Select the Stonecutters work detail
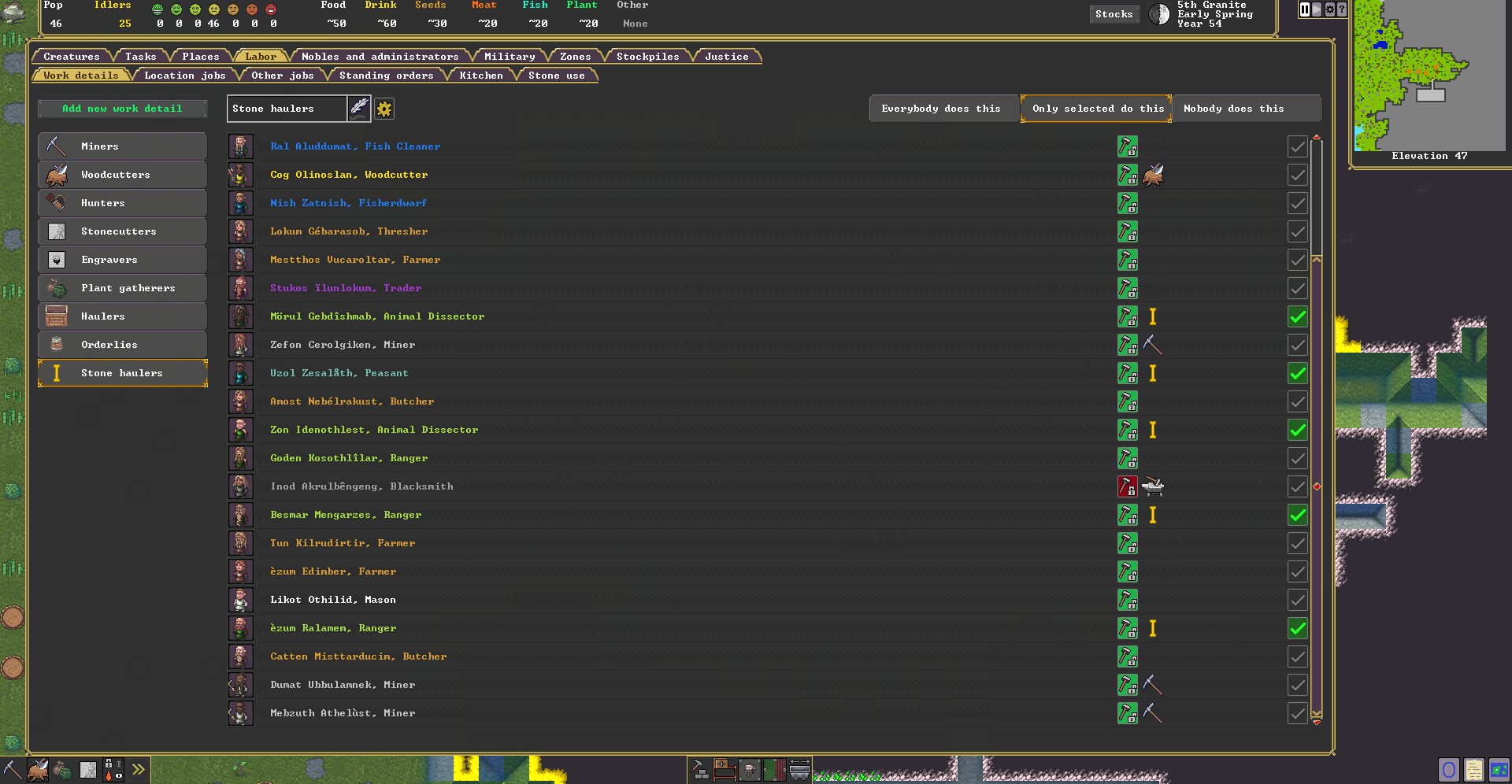Screen dimensions: 1512x784 (122, 231)
